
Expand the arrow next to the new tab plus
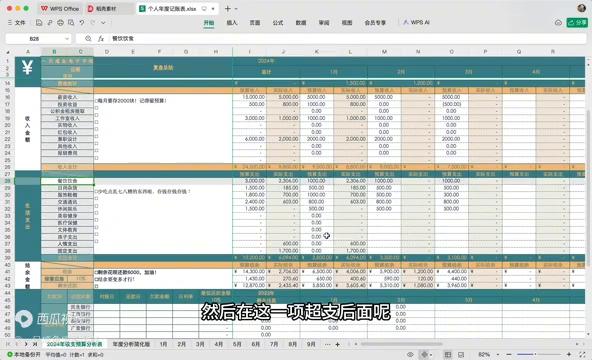tap(236, 8)
